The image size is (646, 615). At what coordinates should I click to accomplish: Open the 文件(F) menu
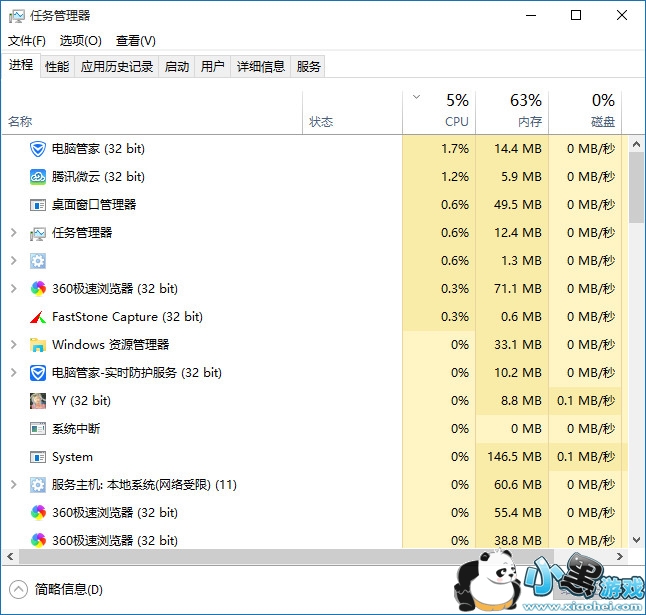click(27, 41)
